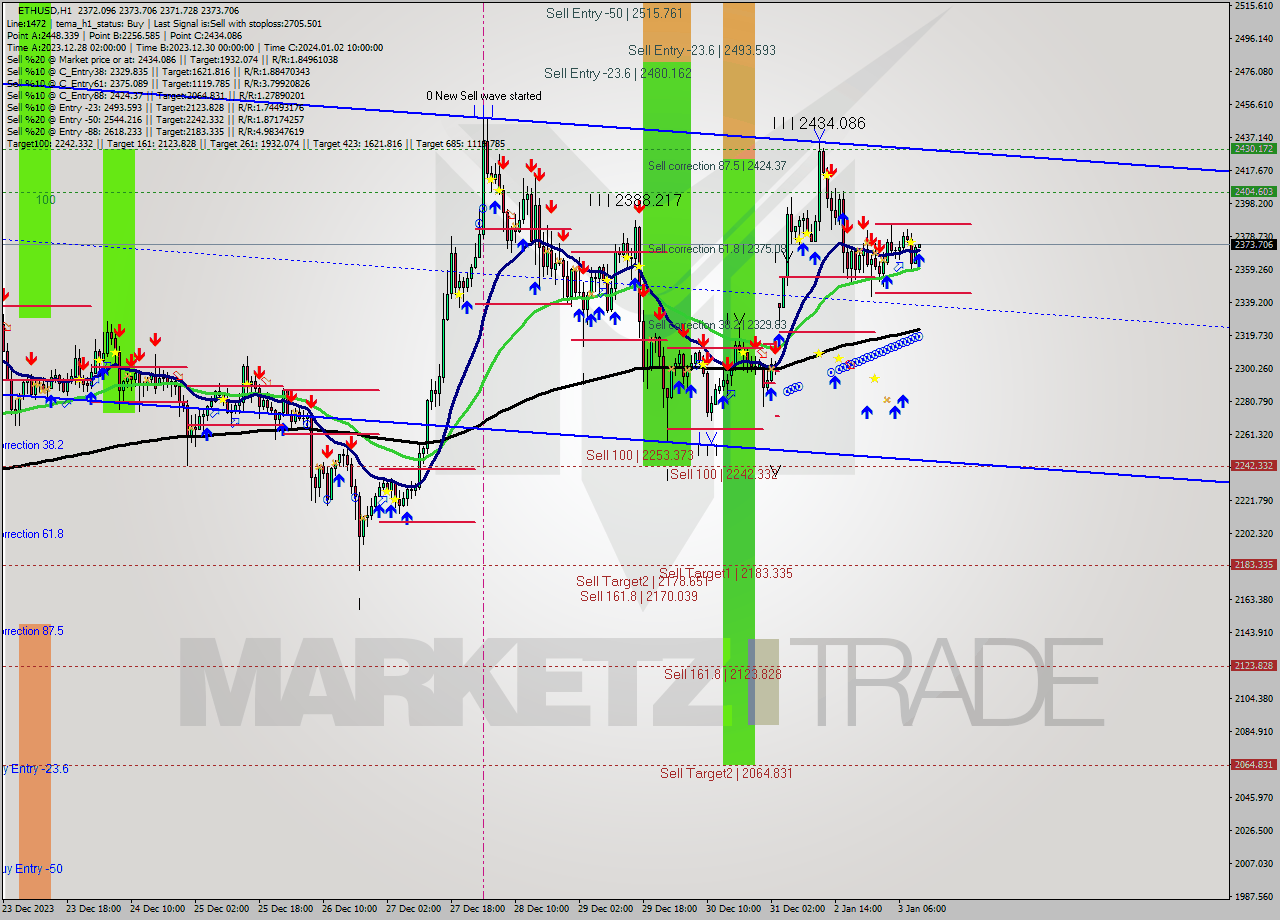Click '31 Dec 02:00' on the time axis
The image size is (1280, 920).
pos(798,909)
